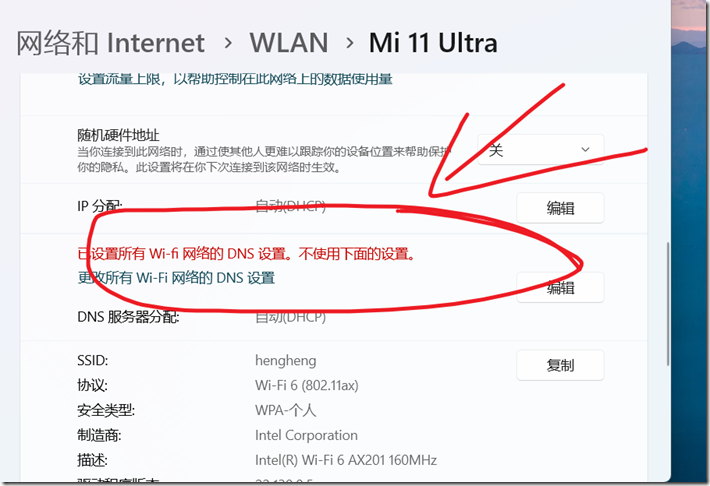This screenshot has width=710, height=486.
Task: Click desktop wallpaper beside the settings window
Action: coord(690,243)
